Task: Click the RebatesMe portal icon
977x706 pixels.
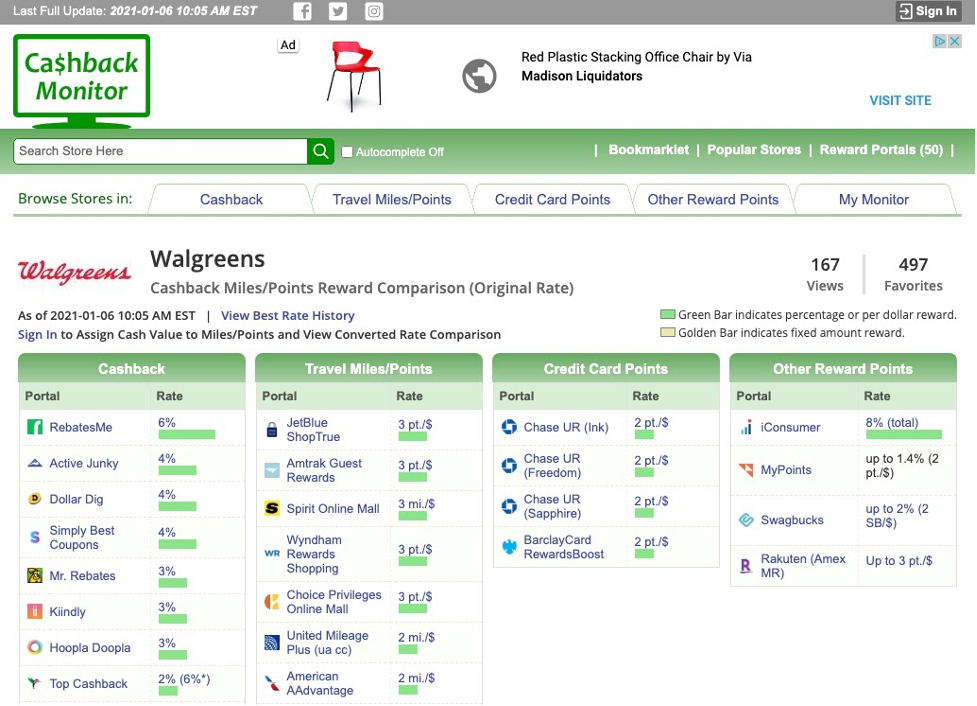Action: [35, 427]
